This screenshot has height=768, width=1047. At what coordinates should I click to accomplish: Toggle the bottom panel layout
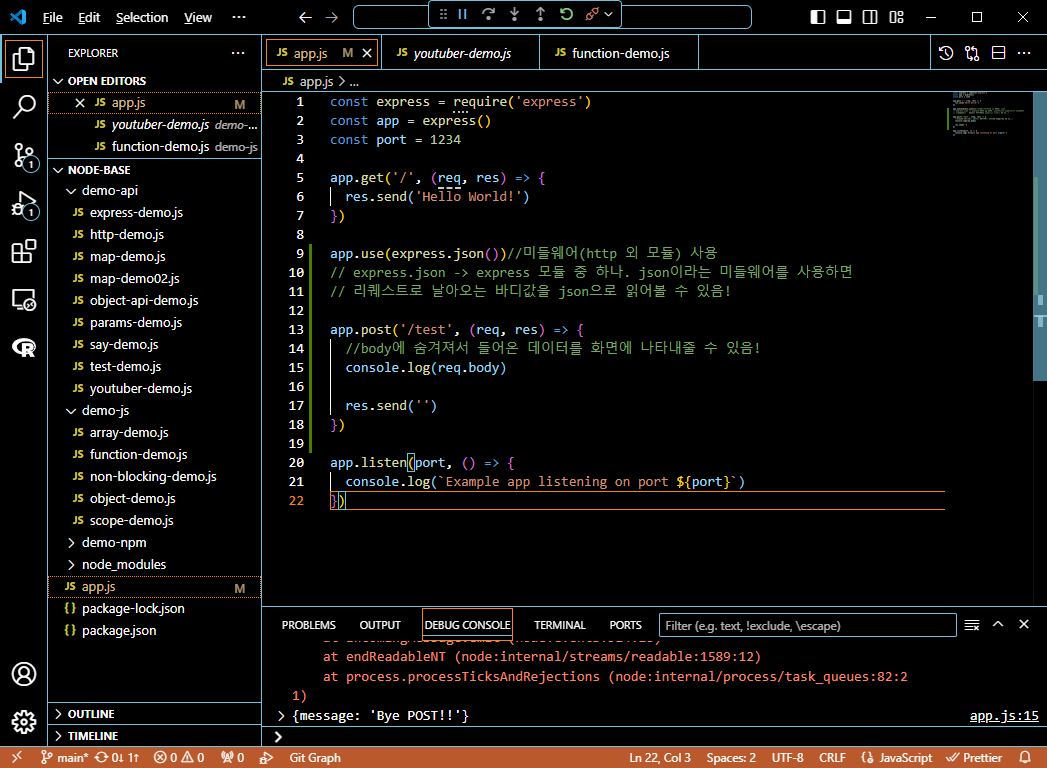(844, 17)
